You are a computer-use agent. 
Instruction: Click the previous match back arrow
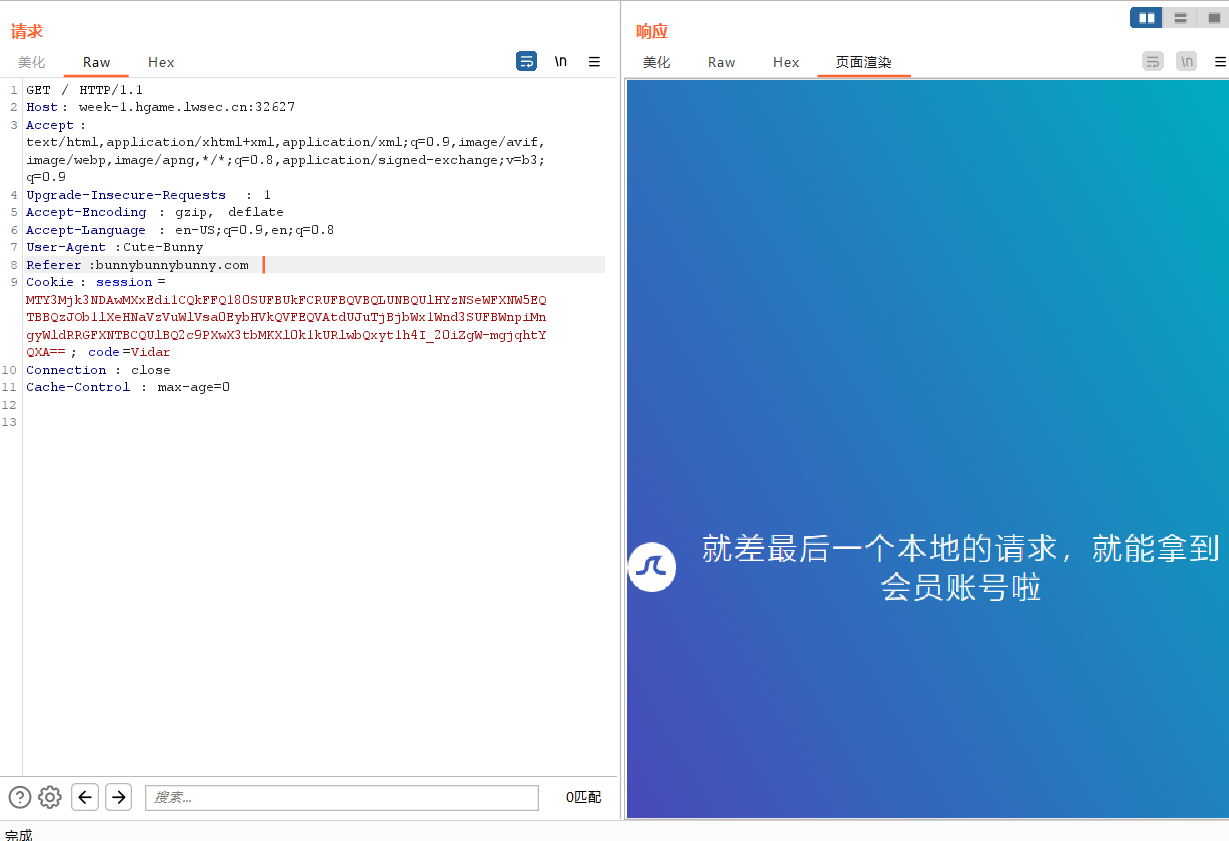[x=85, y=797]
